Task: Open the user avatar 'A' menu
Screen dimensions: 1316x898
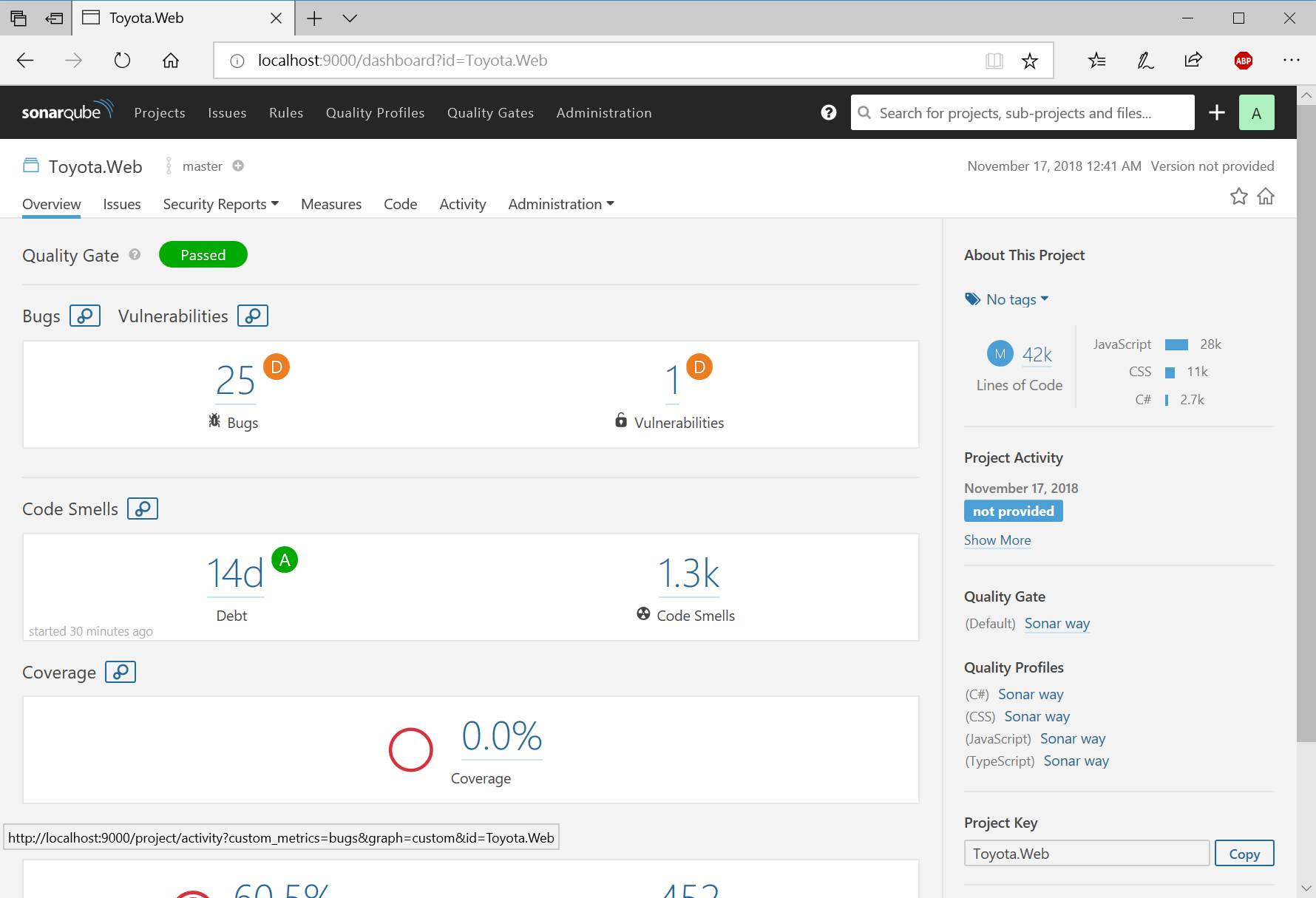Action: 1257,112
